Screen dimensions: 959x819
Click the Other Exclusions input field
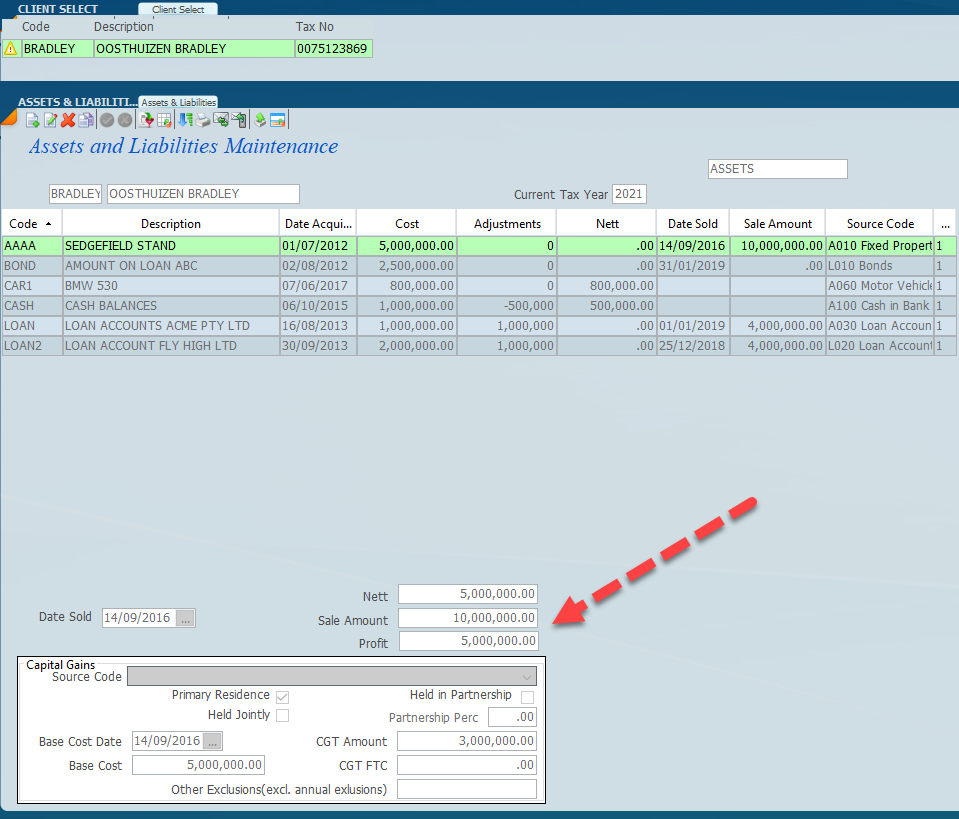point(467,789)
